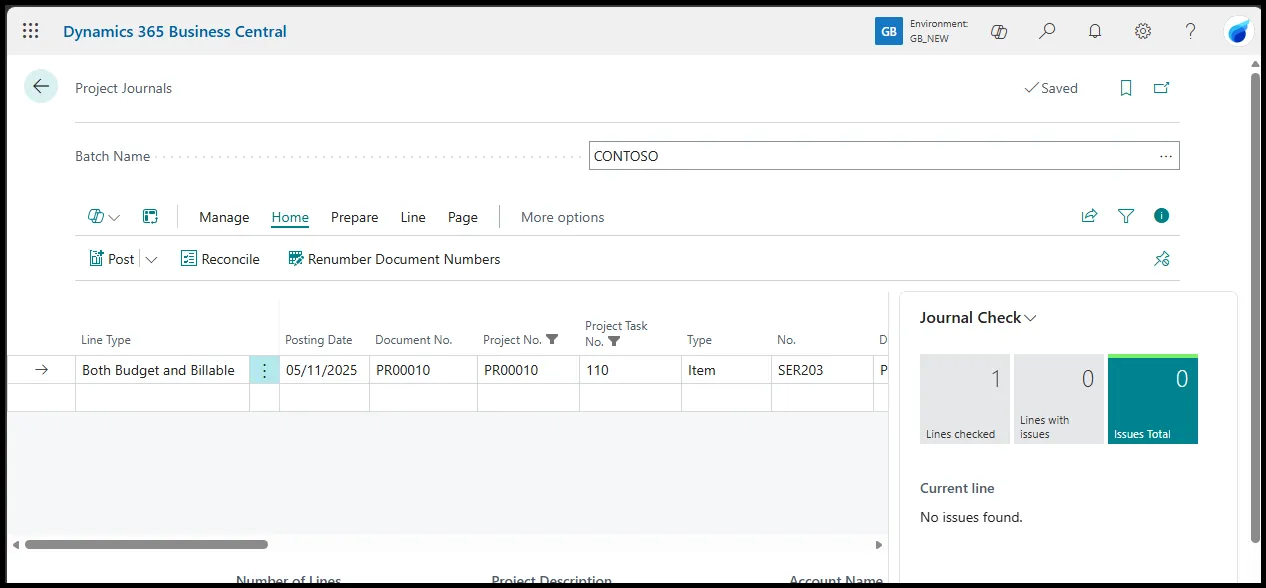The height and width of the screenshot is (588, 1266).
Task: Select the row arrow indicator
Action: (41, 370)
